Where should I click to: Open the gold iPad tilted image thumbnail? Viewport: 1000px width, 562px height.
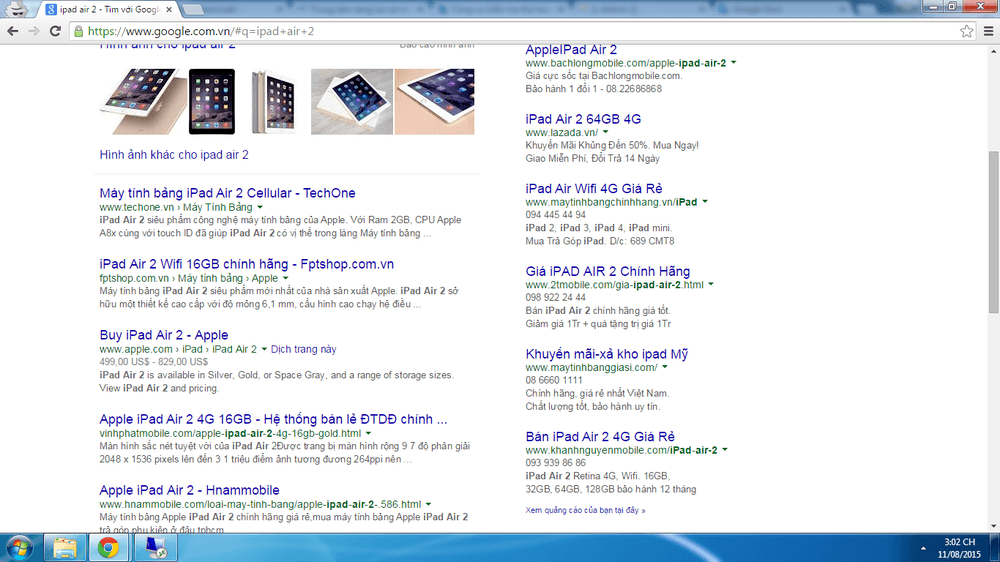(143, 101)
